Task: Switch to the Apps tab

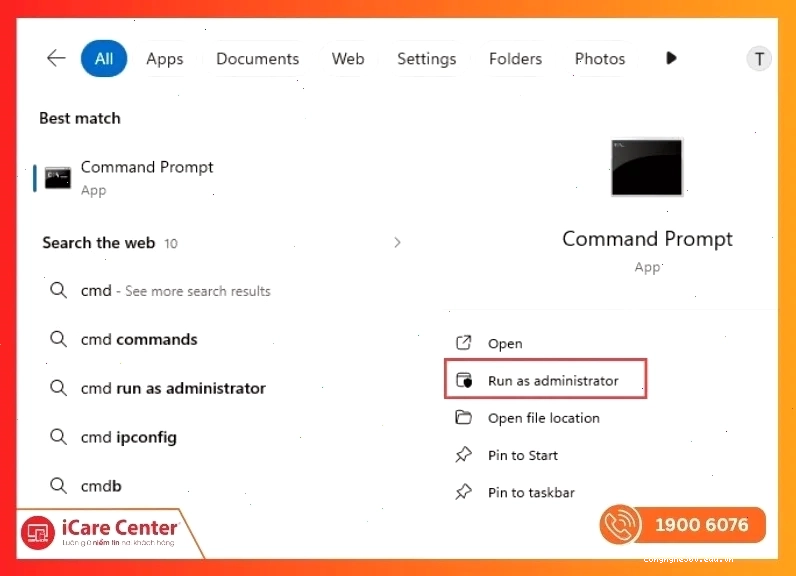Action: [x=164, y=59]
